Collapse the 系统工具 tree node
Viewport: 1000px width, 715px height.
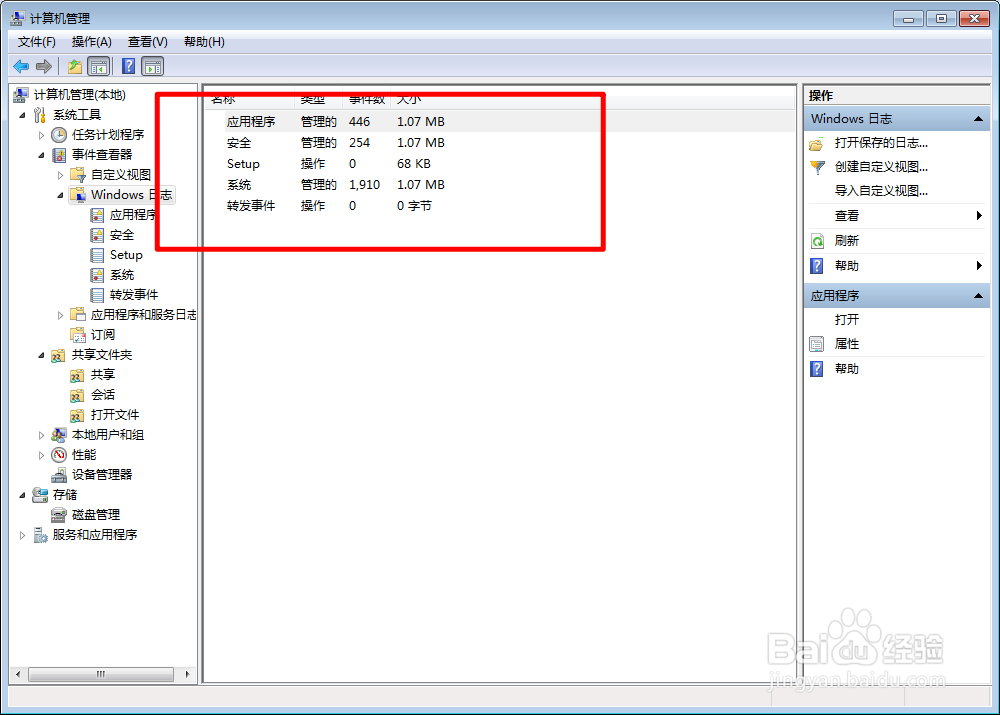click(x=22, y=115)
